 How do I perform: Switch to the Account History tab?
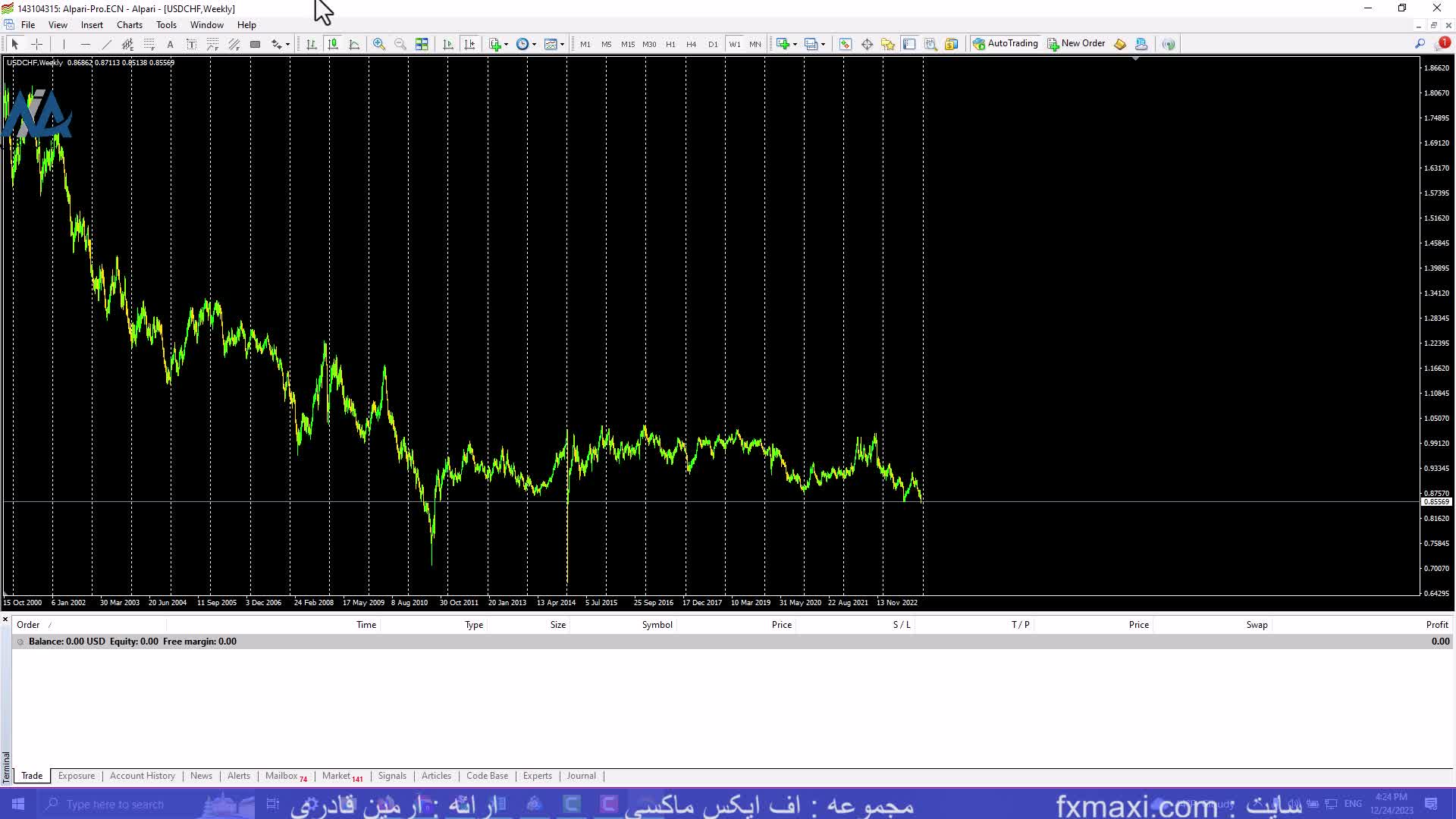(142, 776)
